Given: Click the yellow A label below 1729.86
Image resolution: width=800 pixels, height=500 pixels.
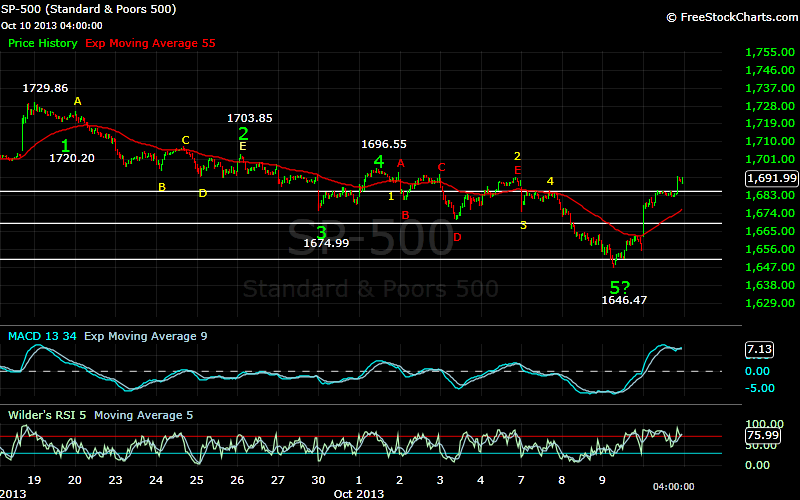Looking at the screenshot, I should click(x=78, y=101).
